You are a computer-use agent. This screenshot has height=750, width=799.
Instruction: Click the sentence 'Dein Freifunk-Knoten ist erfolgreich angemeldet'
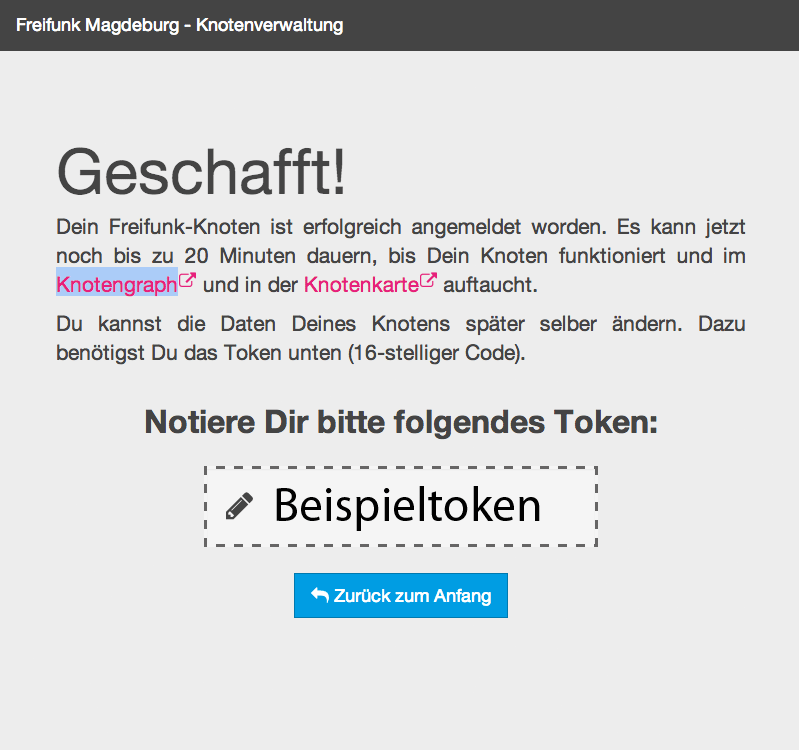[331, 227]
